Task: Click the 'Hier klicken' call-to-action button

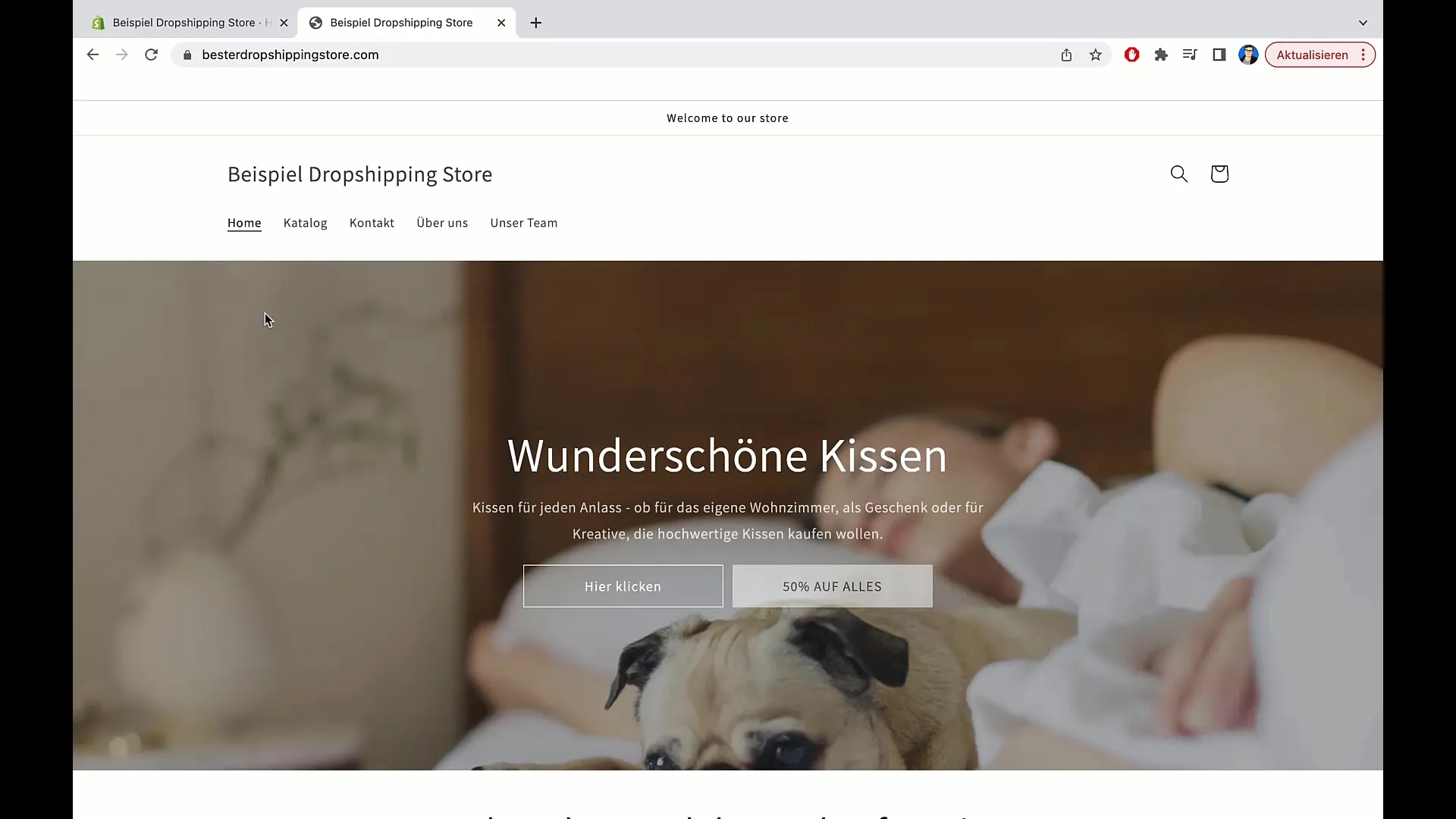Action: [622, 585]
